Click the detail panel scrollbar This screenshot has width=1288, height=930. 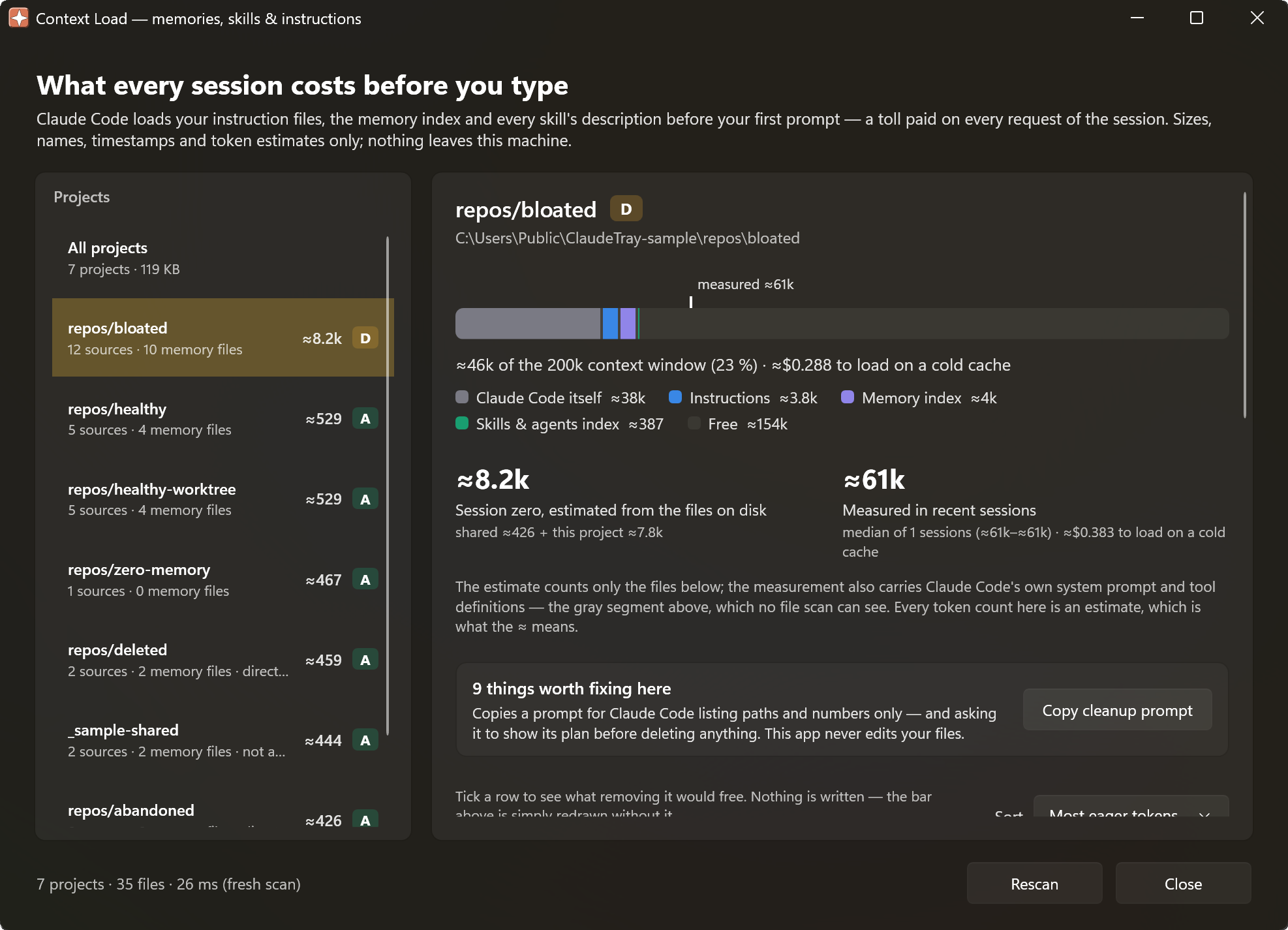click(1244, 305)
